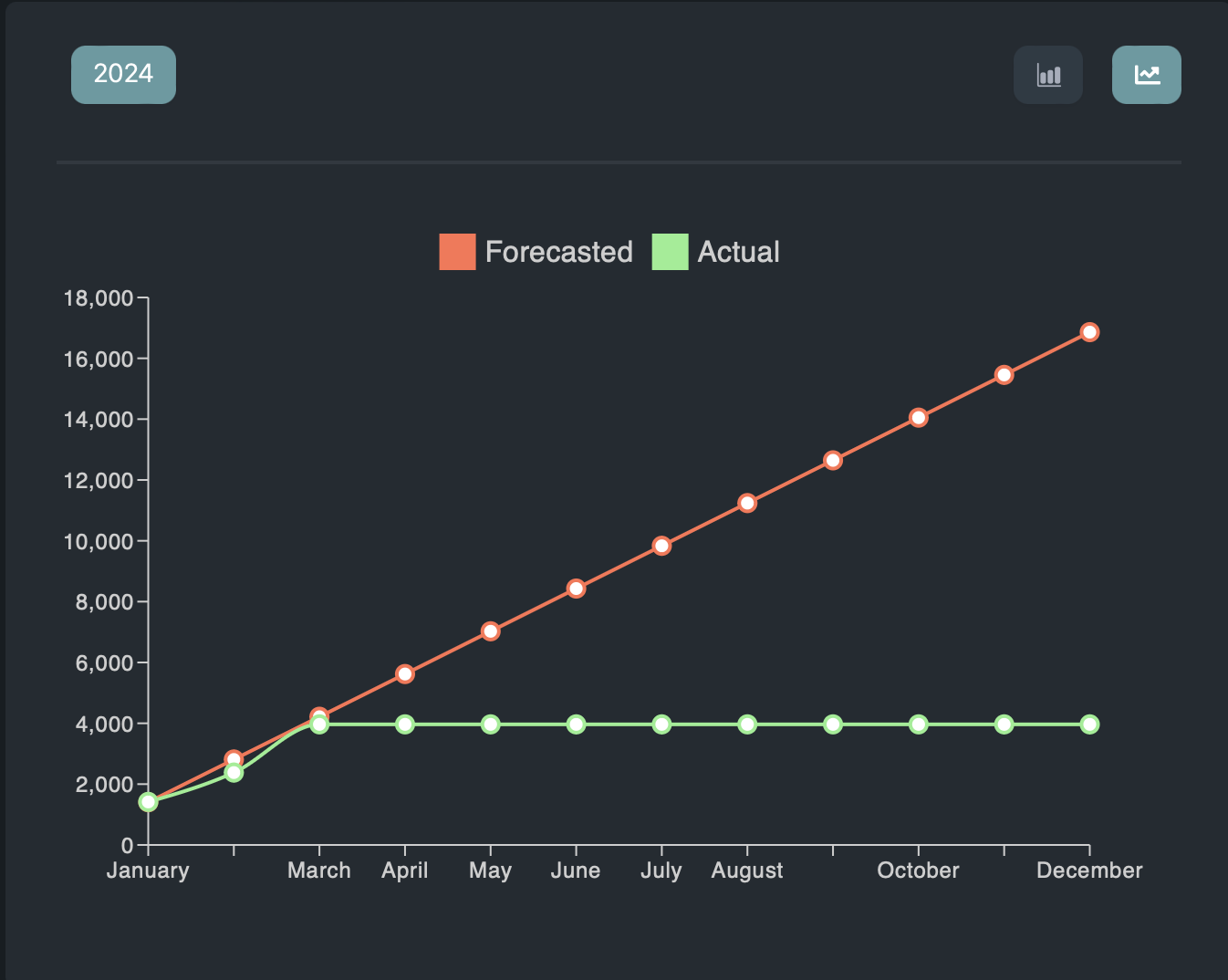Image resolution: width=1228 pixels, height=980 pixels.
Task: Switch to bar chart view
Action: point(1048,75)
